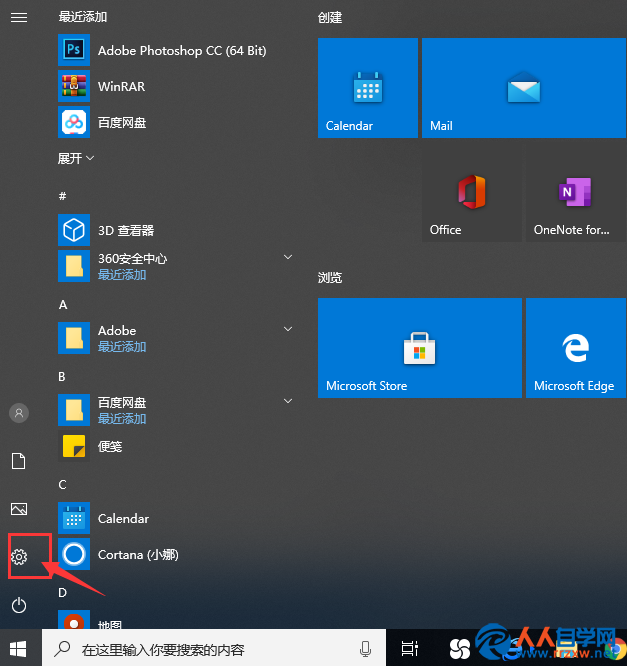Open the Microsoft Store tile
627x666 pixels.
(x=420, y=348)
